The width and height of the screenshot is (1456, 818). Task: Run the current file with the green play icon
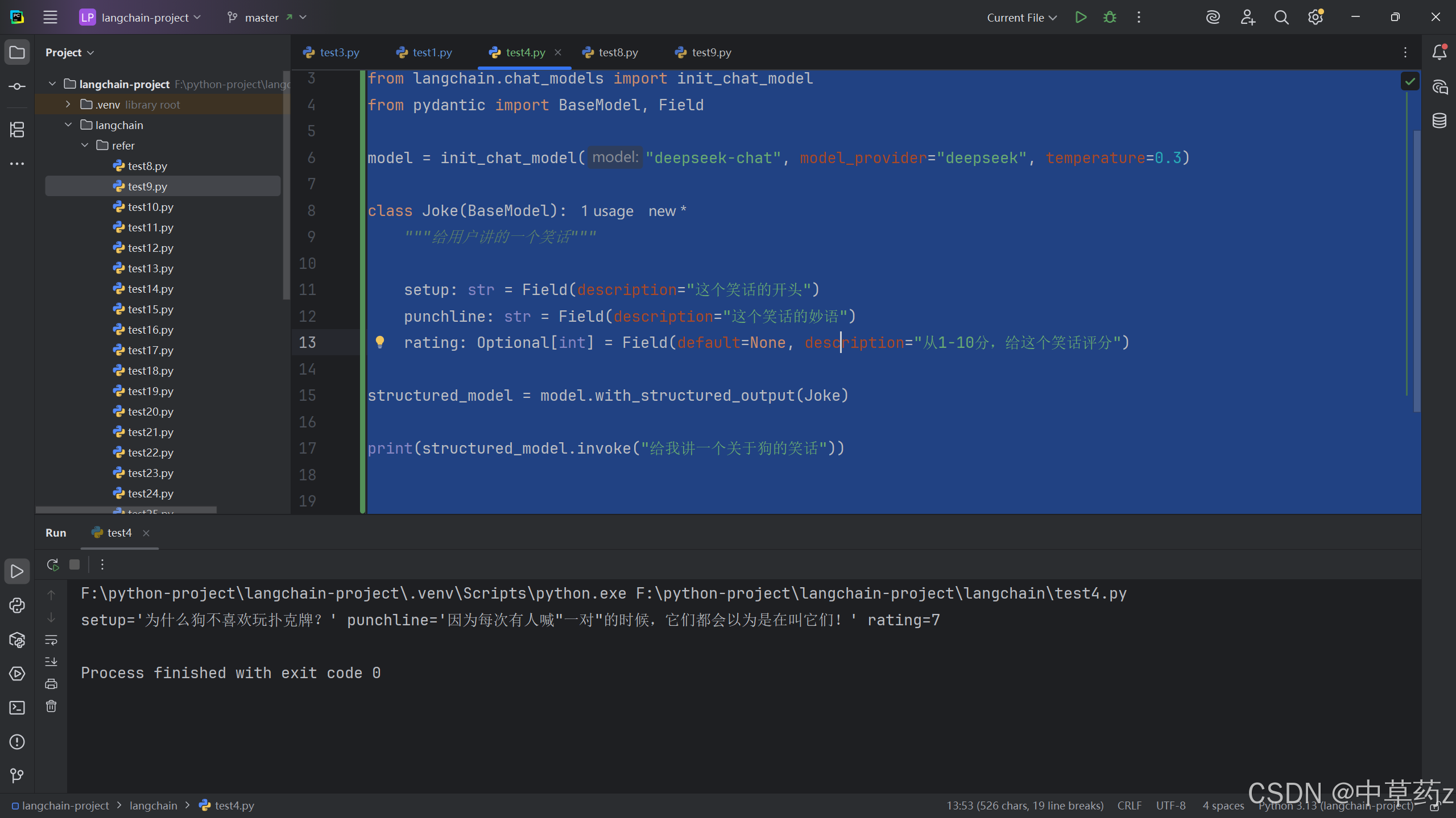click(1081, 17)
